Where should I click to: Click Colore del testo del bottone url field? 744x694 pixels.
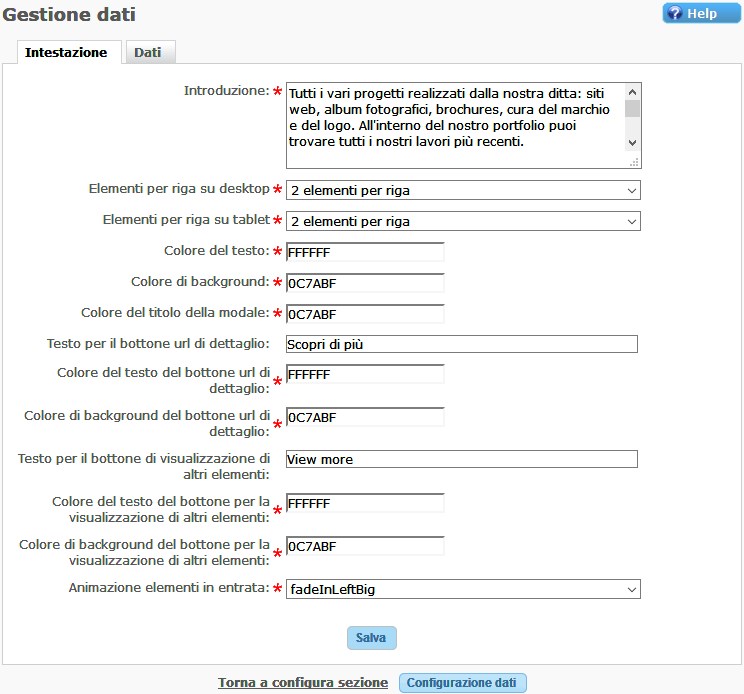click(x=365, y=374)
